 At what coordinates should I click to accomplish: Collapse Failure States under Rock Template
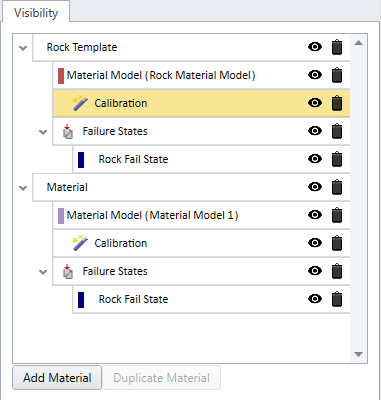pos(43,132)
